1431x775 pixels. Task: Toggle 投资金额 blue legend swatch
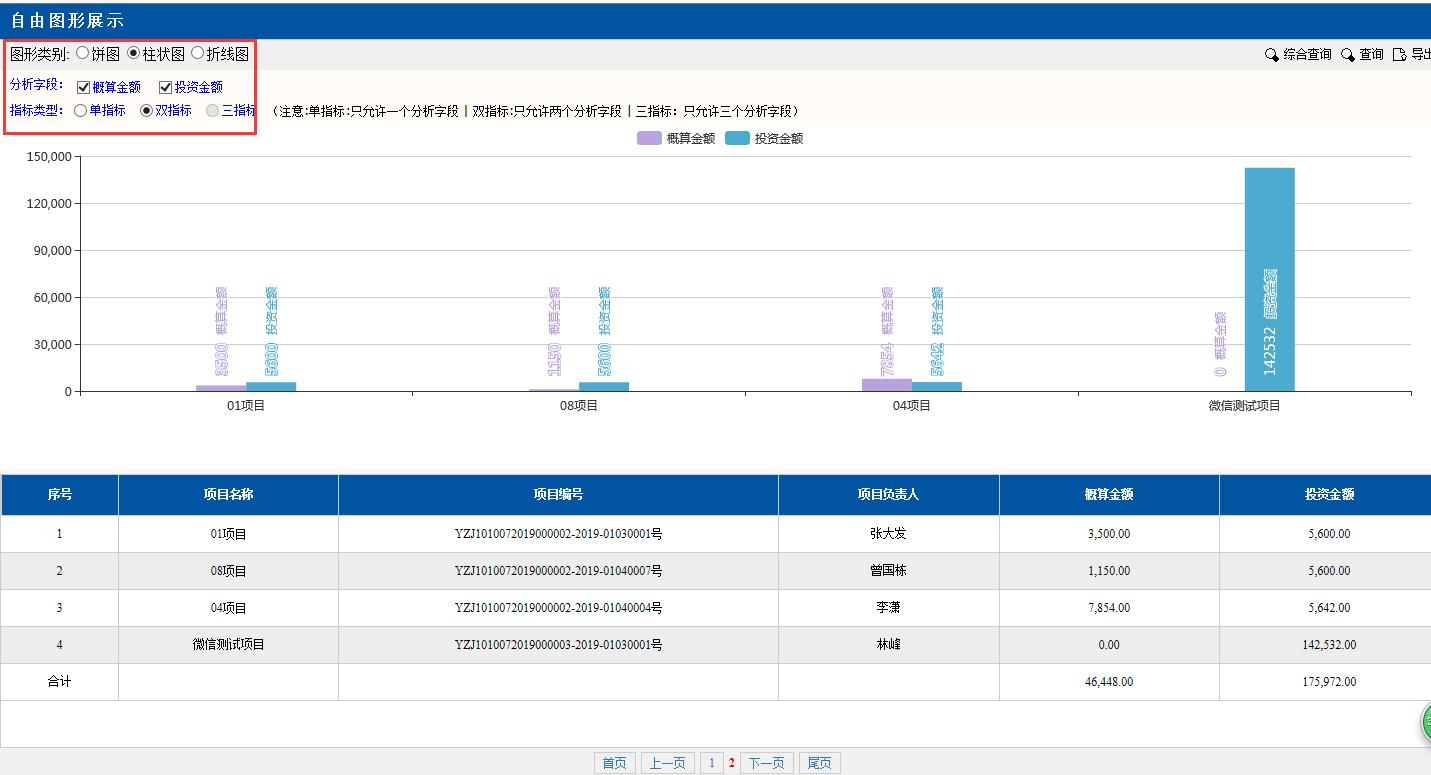click(x=737, y=139)
